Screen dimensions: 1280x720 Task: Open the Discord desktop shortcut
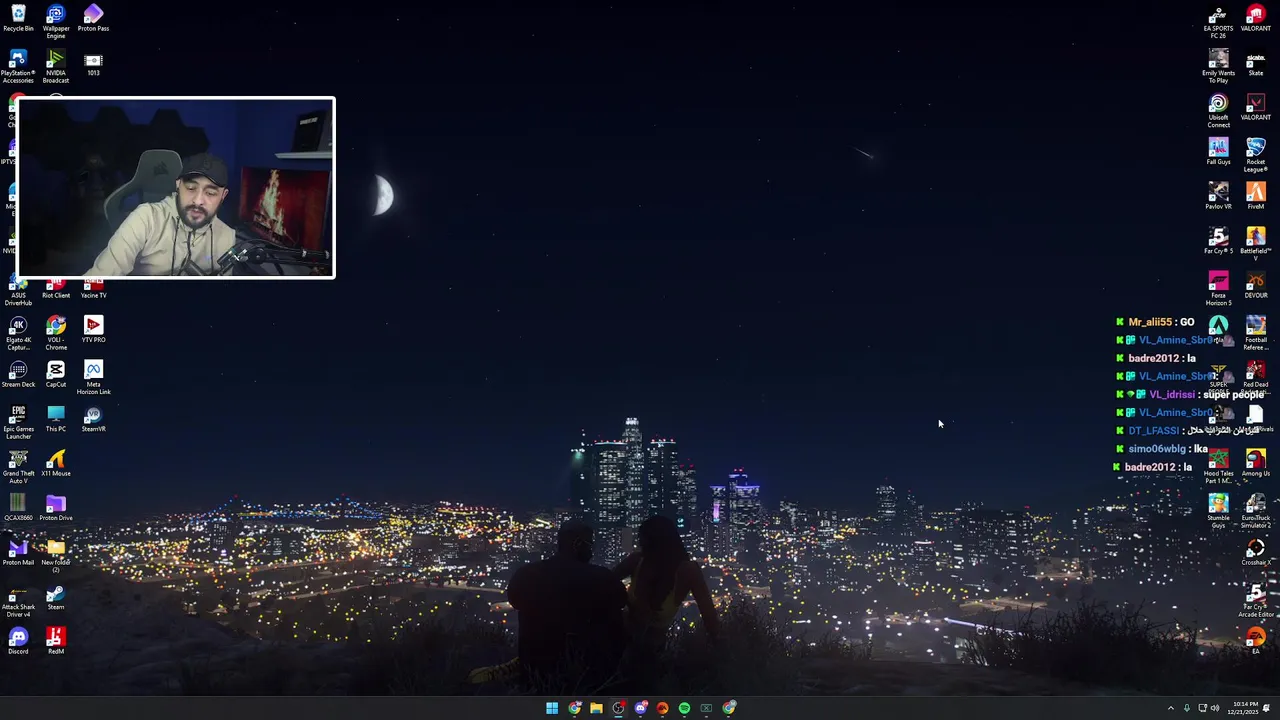click(x=18, y=641)
